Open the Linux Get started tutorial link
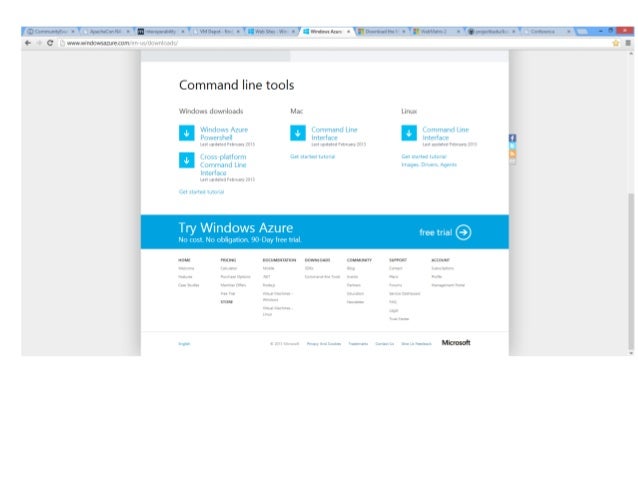638x479 pixels. point(424,156)
